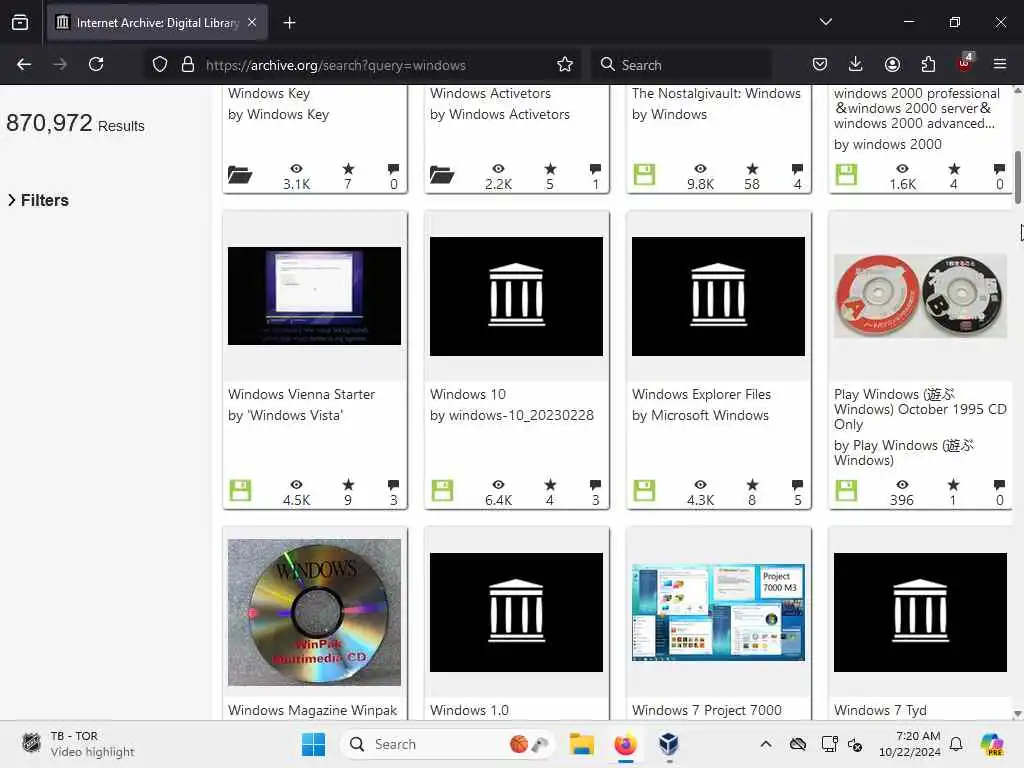The width and height of the screenshot is (1024, 768).
Task: Show hidden system tray icons
Action: [x=766, y=744]
